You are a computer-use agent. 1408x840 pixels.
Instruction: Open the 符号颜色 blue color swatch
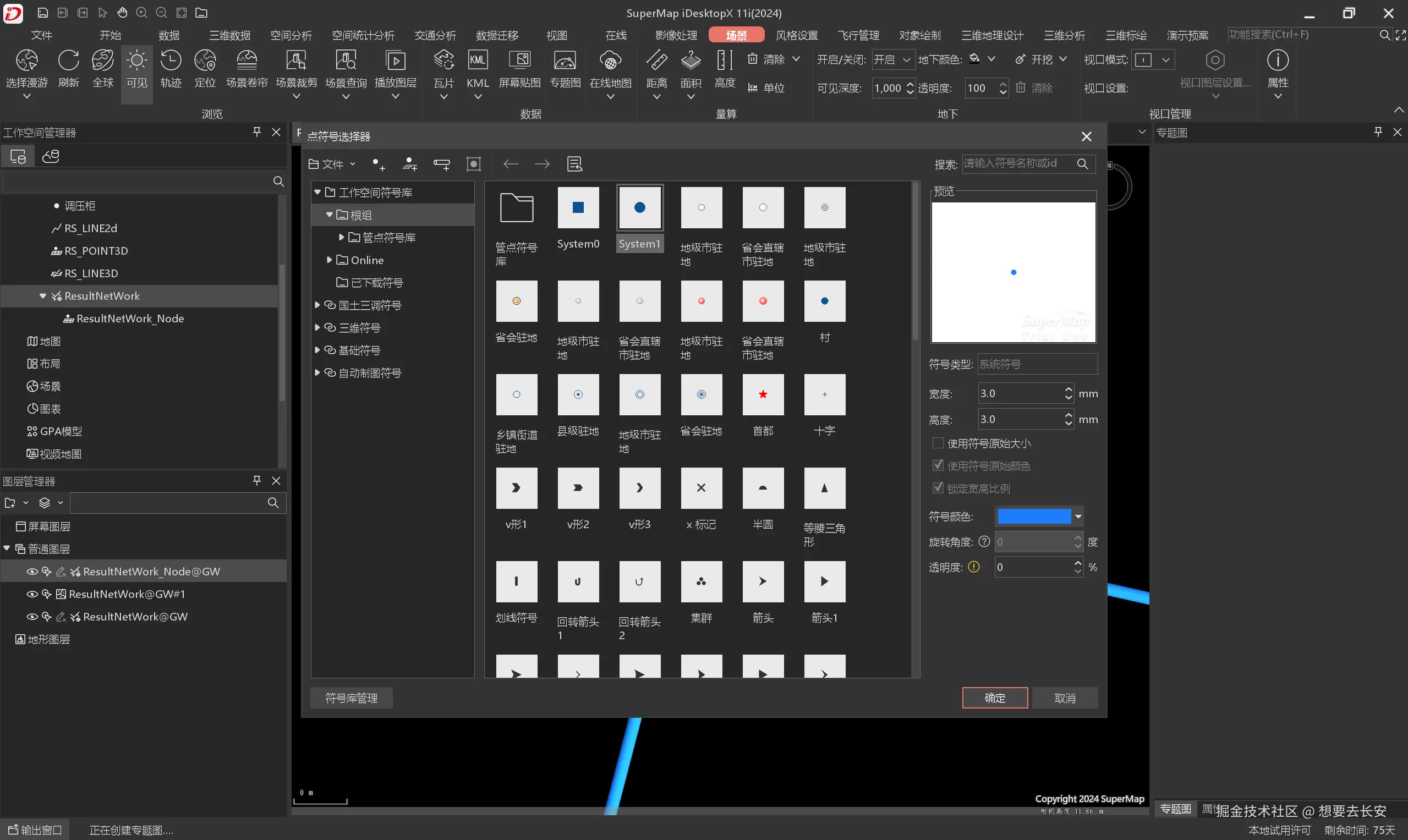[x=1033, y=516]
